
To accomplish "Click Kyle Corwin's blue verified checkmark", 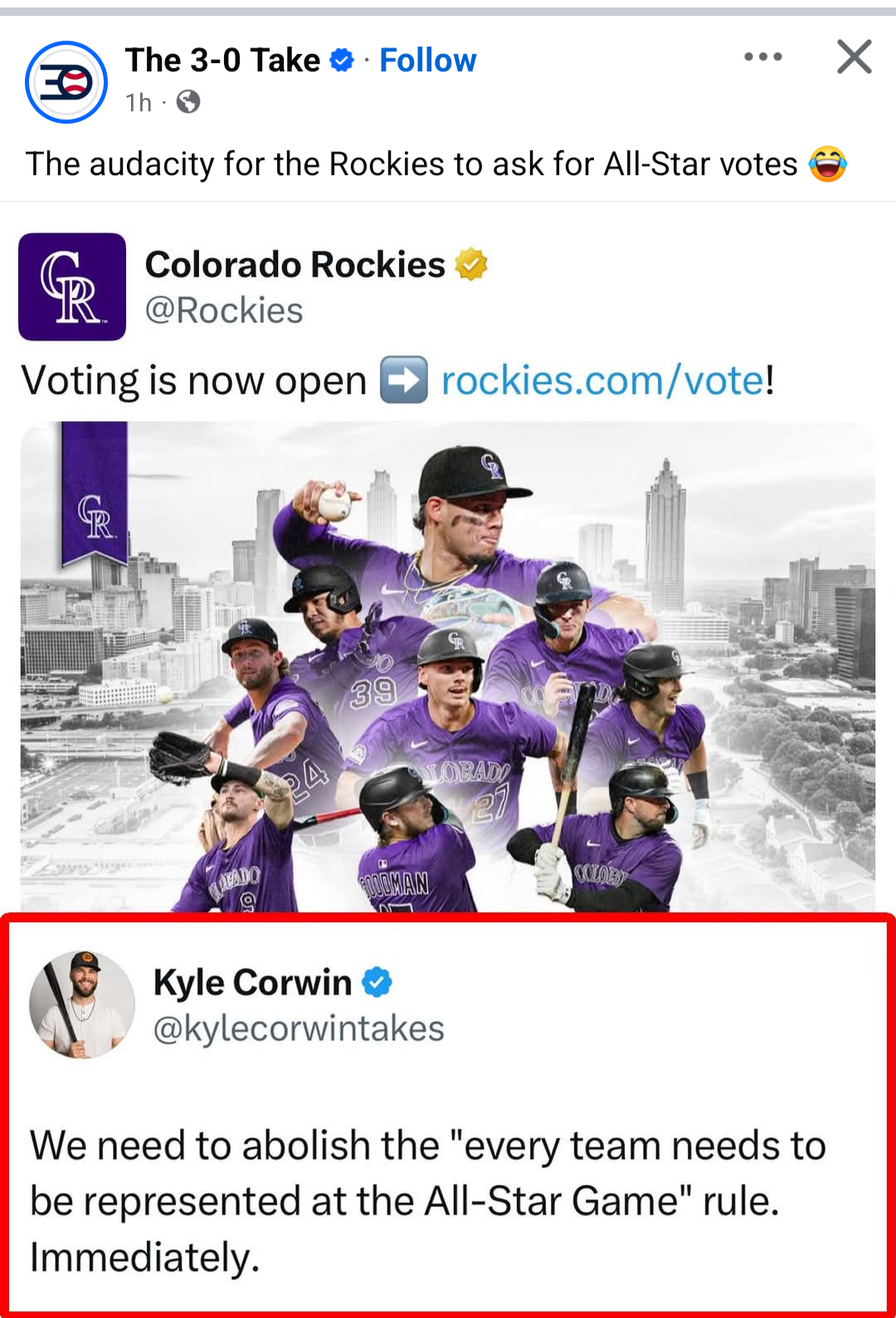I will click(377, 982).
